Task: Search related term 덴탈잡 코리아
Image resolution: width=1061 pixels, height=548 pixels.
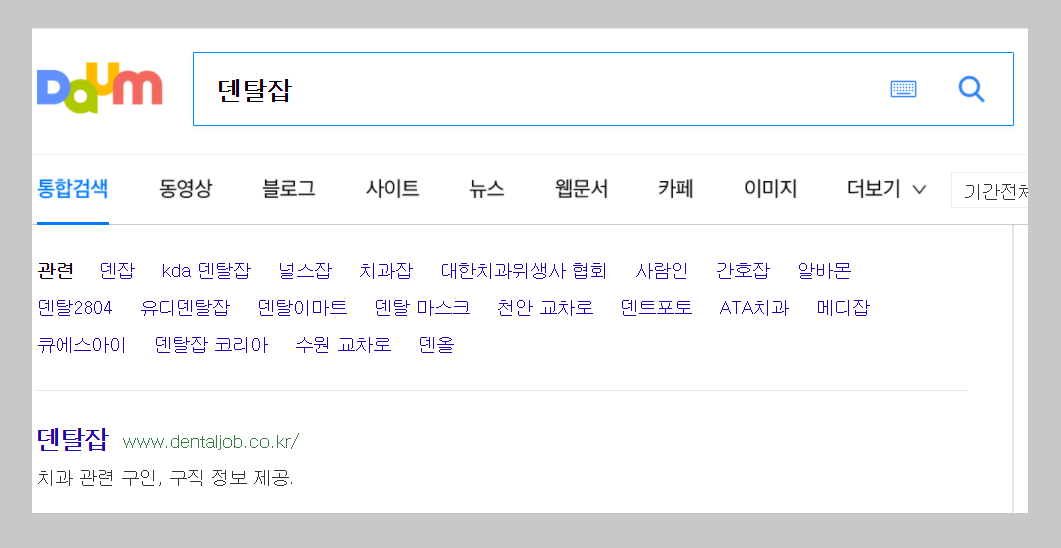Action: [211, 345]
